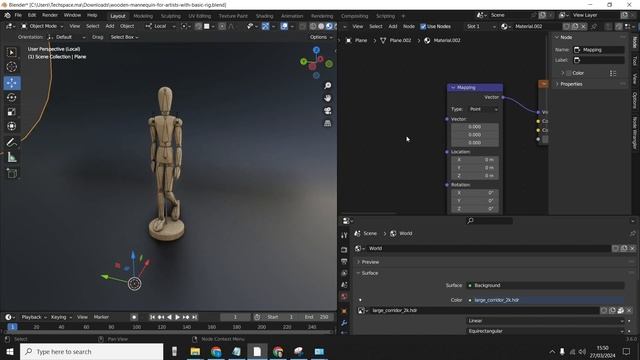Click the current frame field showing 1

[x=235, y=317]
